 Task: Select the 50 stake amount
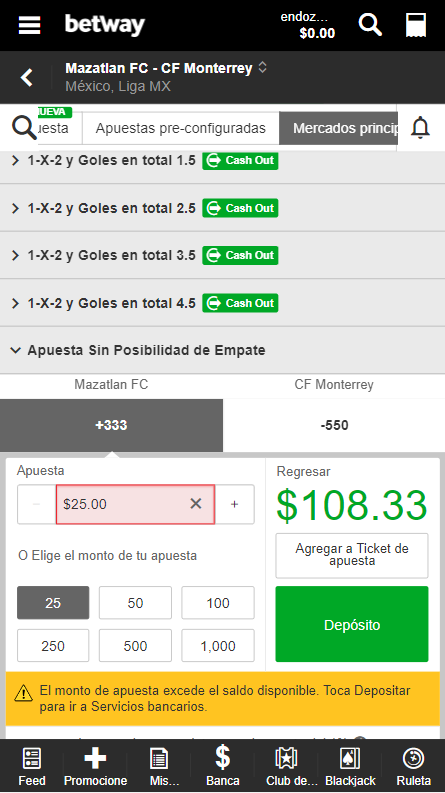[x=135, y=603]
